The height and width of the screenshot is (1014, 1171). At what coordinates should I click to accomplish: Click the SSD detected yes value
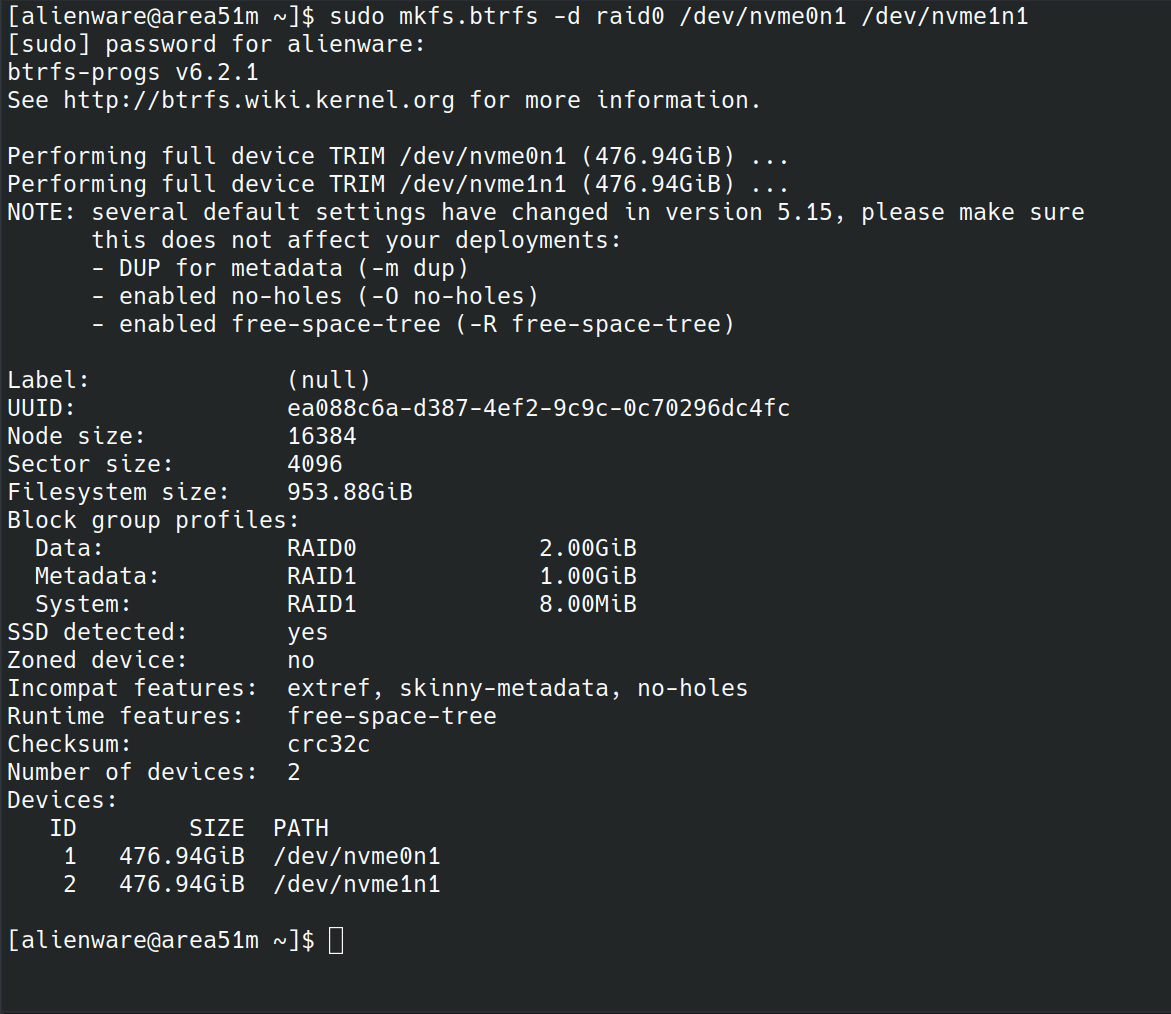click(x=308, y=632)
